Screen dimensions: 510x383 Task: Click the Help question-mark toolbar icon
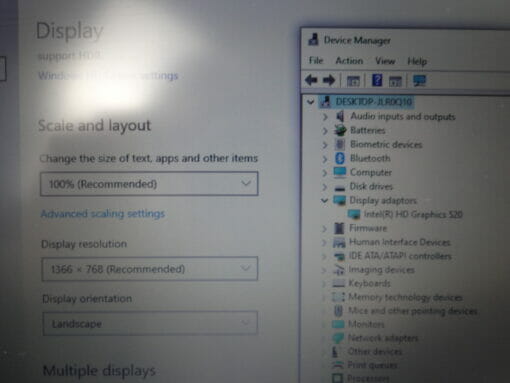[x=377, y=80]
